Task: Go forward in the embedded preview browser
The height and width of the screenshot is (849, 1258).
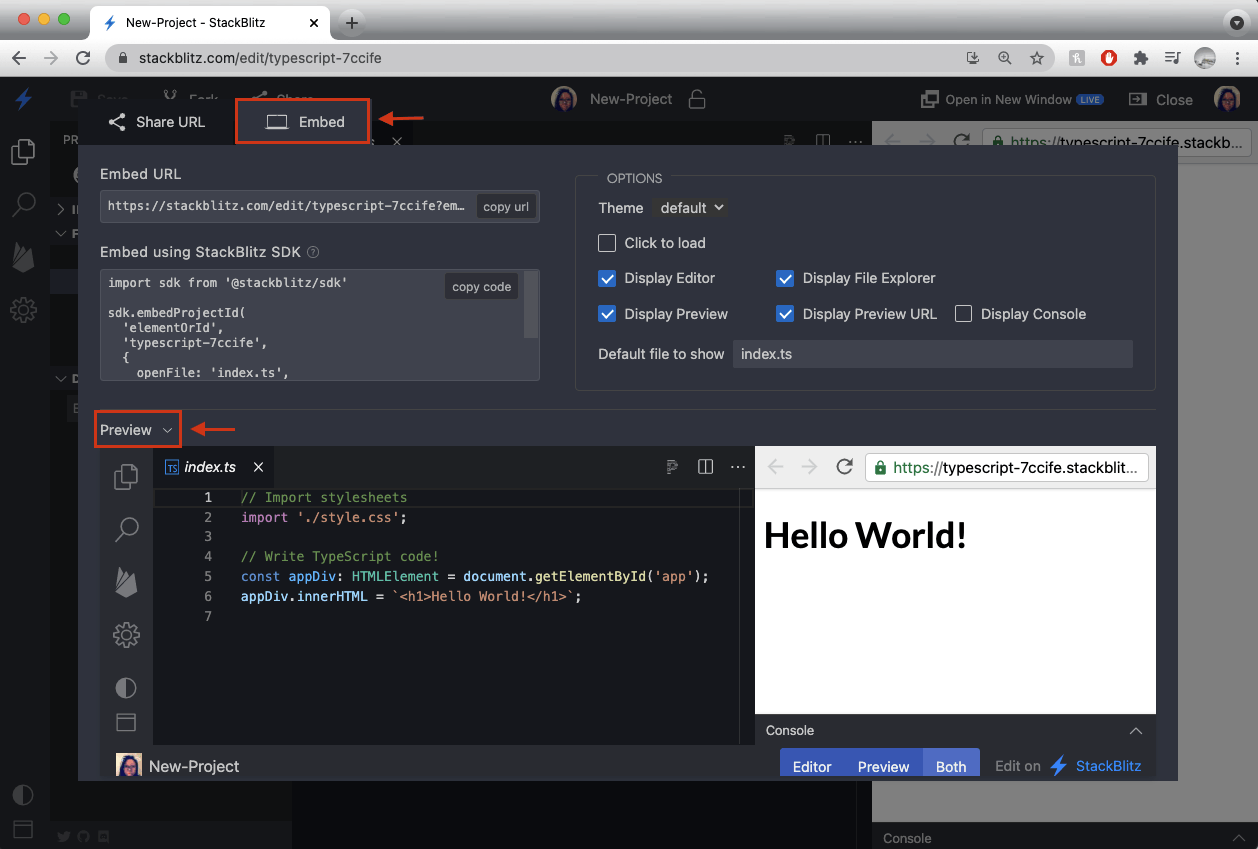Action: 809,467
